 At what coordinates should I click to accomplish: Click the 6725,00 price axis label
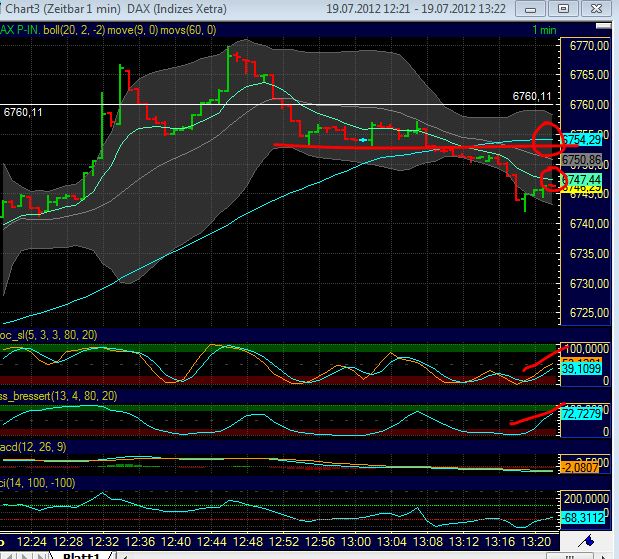(589, 313)
